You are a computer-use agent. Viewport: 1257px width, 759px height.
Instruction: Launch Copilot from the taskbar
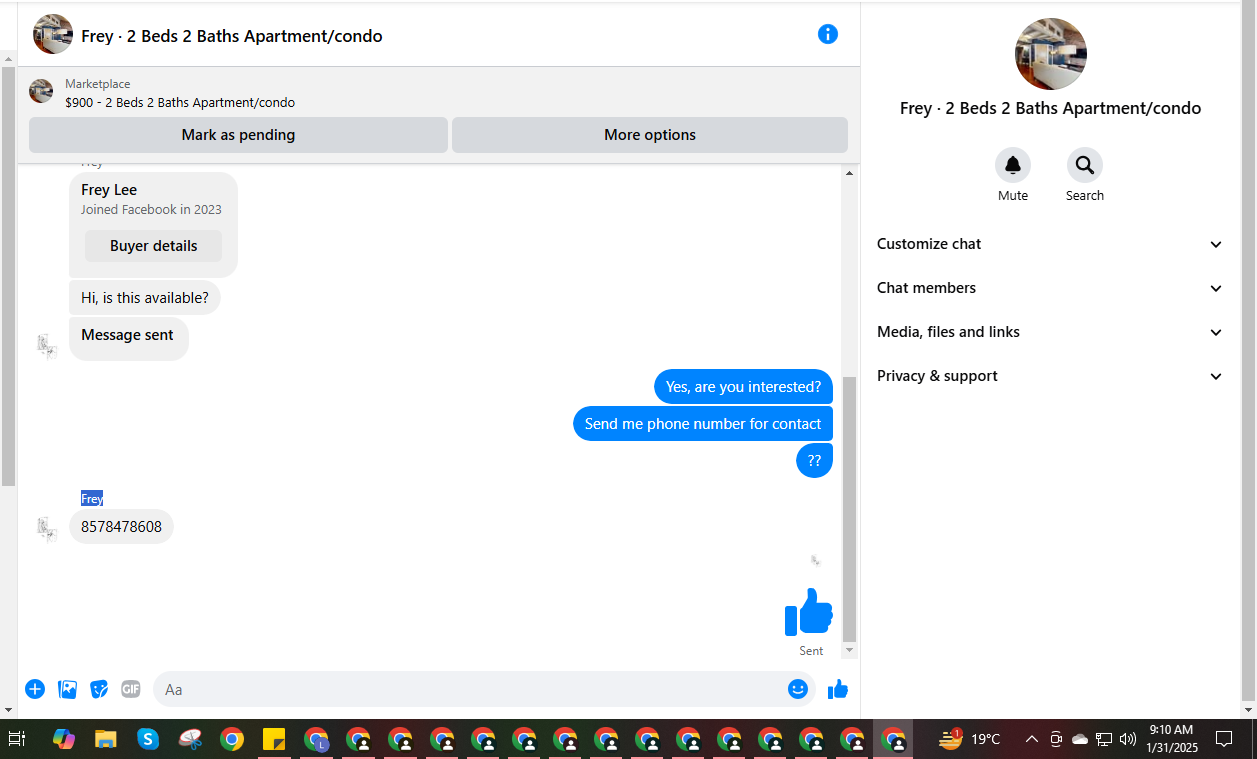coord(64,739)
